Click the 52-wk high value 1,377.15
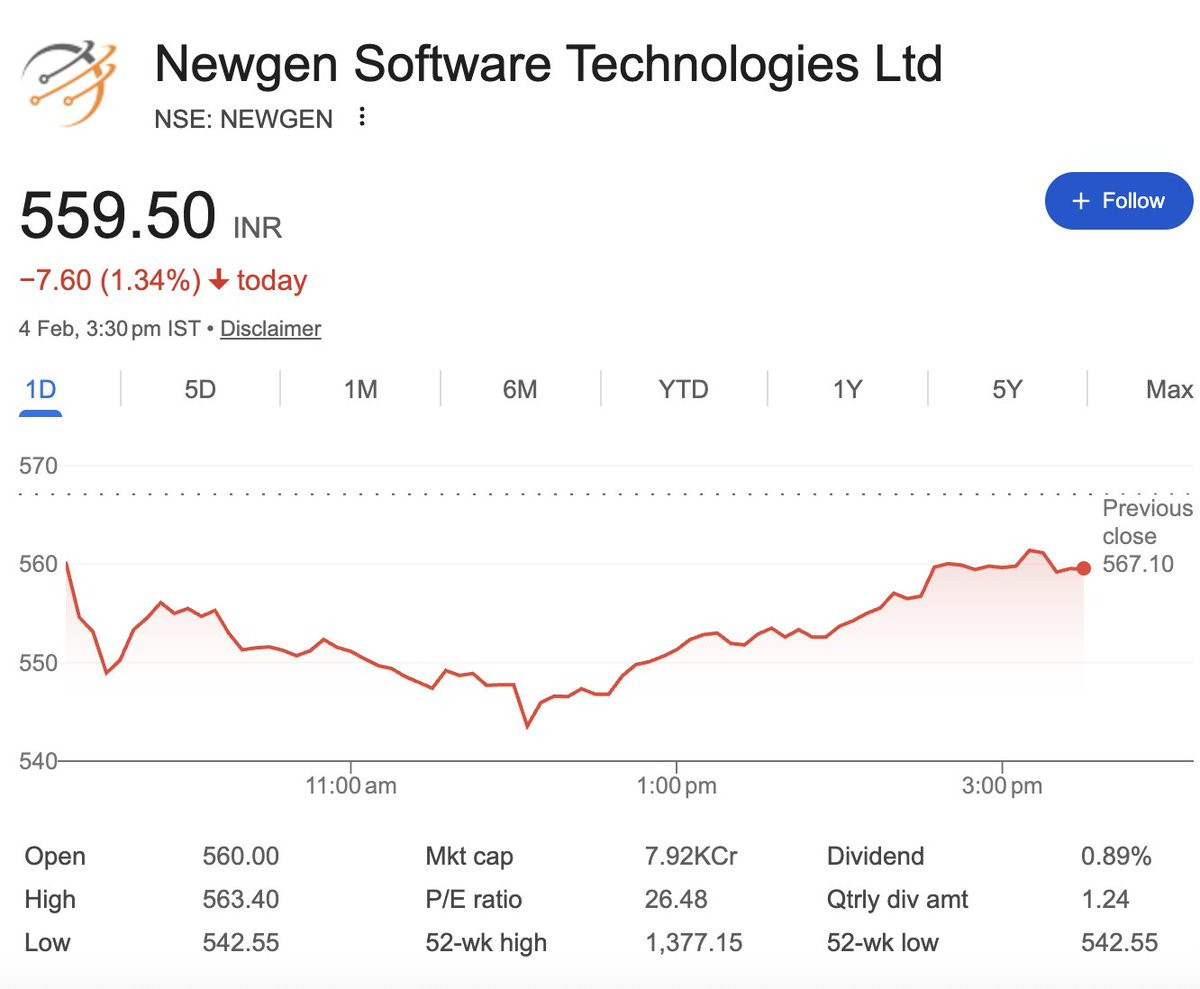This screenshot has height=989, width=1200. click(693, 942)
